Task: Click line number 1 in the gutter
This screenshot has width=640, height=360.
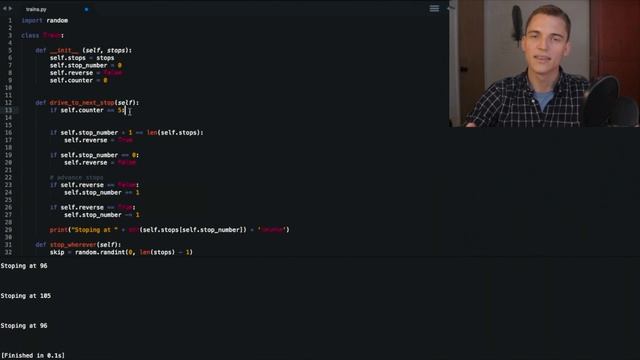Action: [10, 20]
